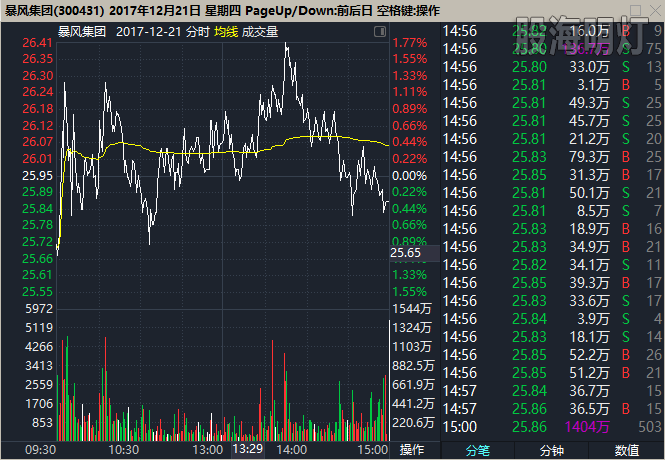Select the tick row with 18.9万 volume
665x460 pixels.
click(552, 229)
